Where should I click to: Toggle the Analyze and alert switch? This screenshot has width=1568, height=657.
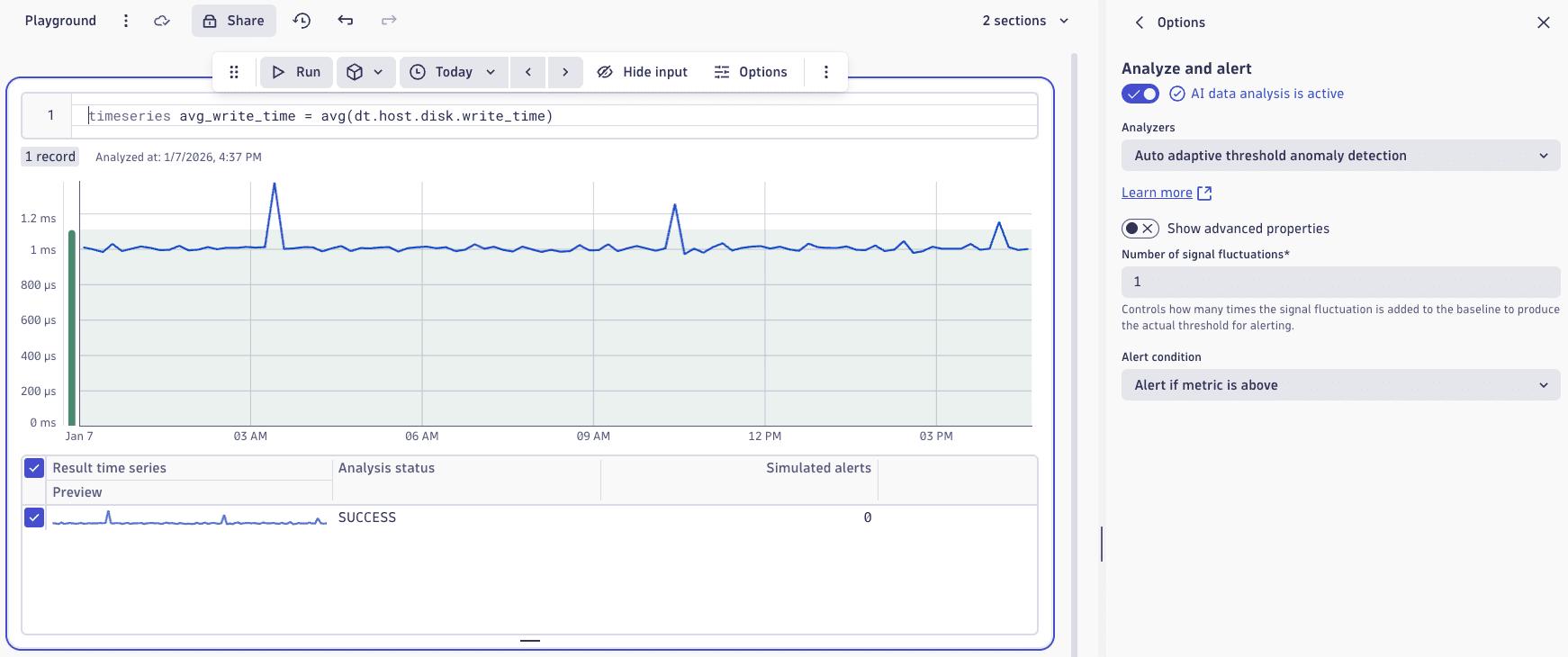pos(1140,94)
